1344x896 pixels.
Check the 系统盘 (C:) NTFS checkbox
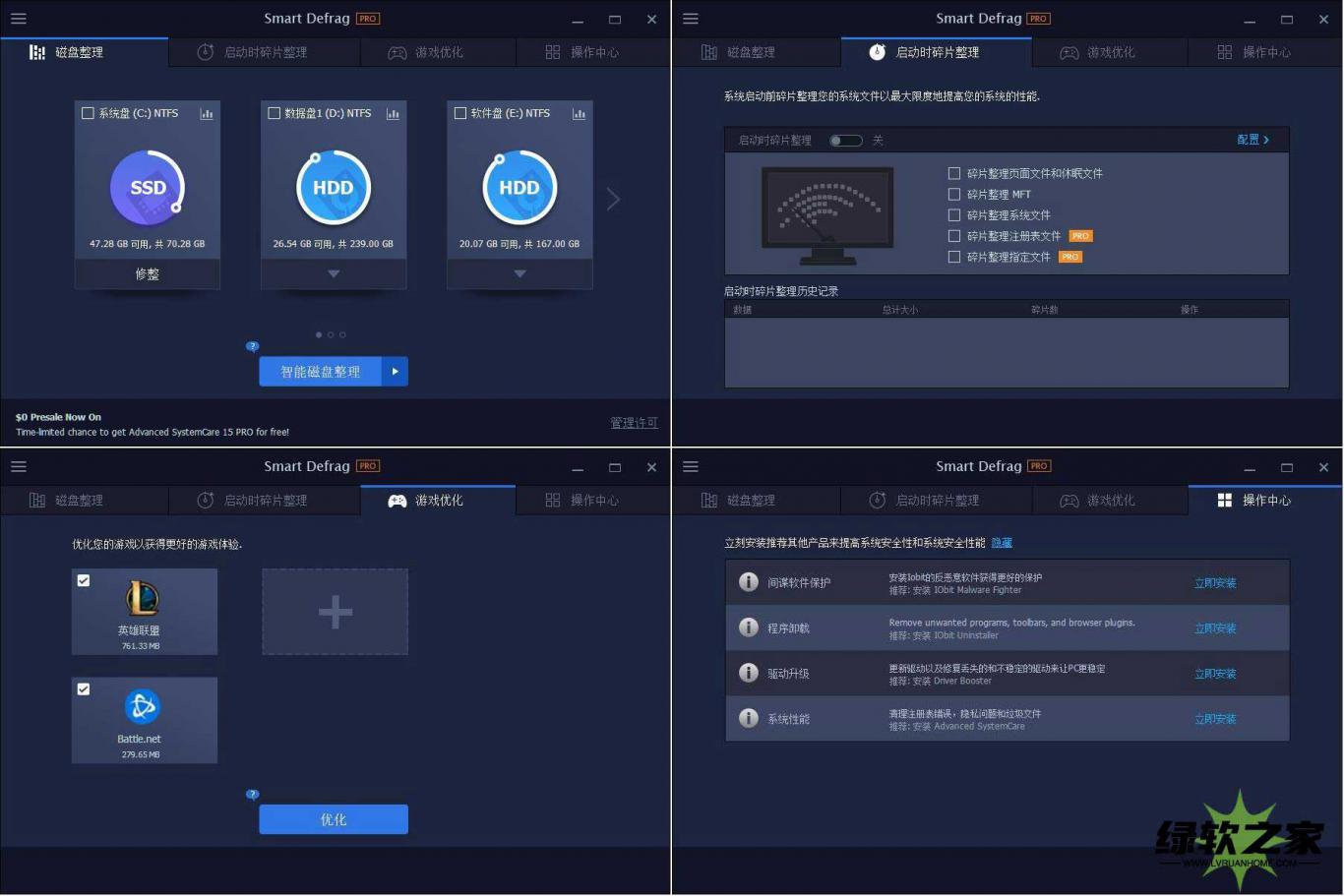click(x=88, y=113)
